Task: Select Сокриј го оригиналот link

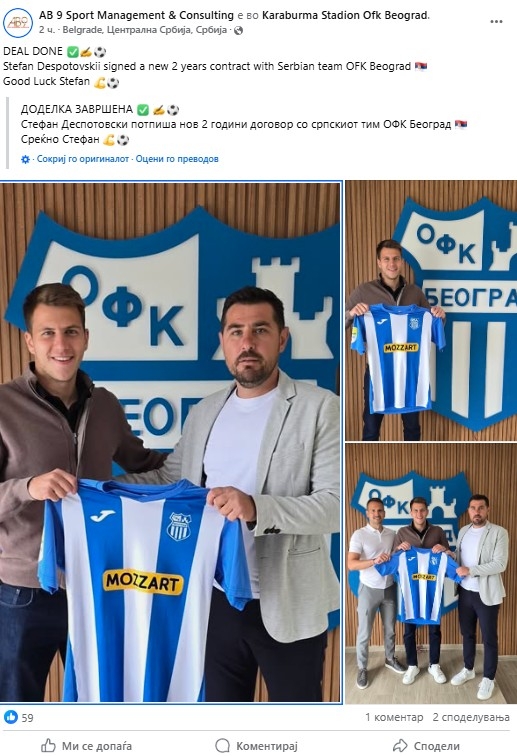Action: coord(83,159)
